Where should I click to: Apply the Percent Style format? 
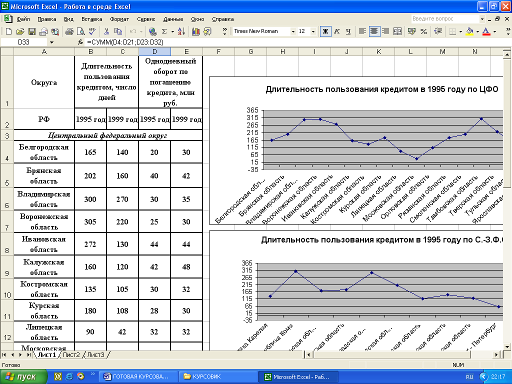tap(424, 31)
